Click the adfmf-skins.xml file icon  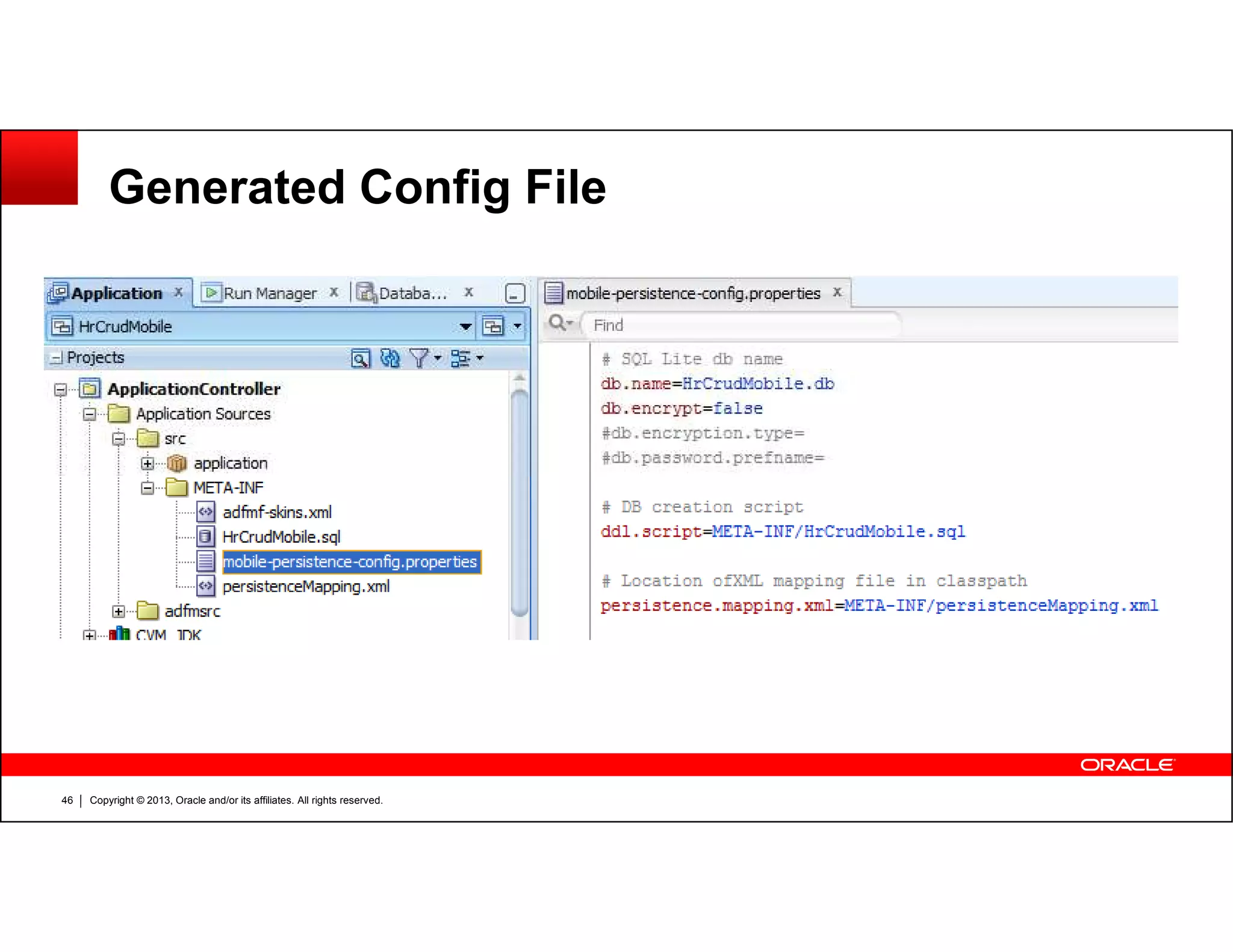[x=206, y=513]
